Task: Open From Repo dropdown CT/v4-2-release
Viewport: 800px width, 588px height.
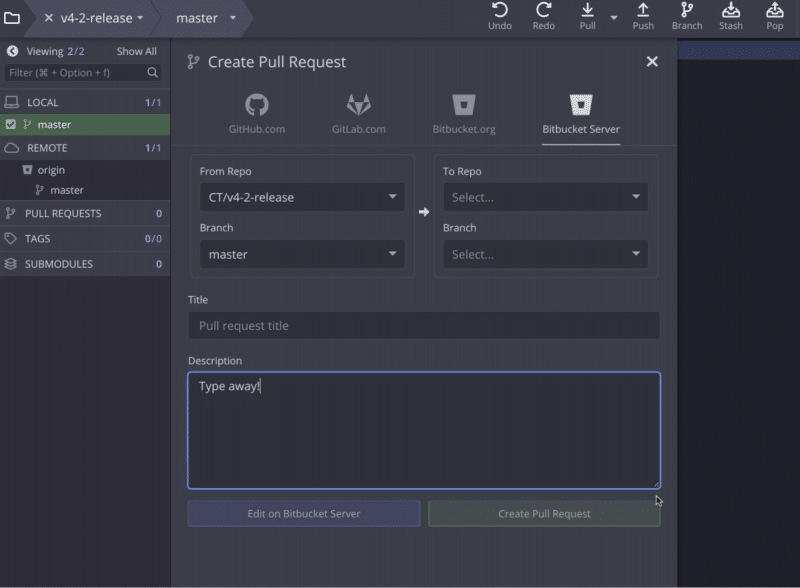Action: 302,197
